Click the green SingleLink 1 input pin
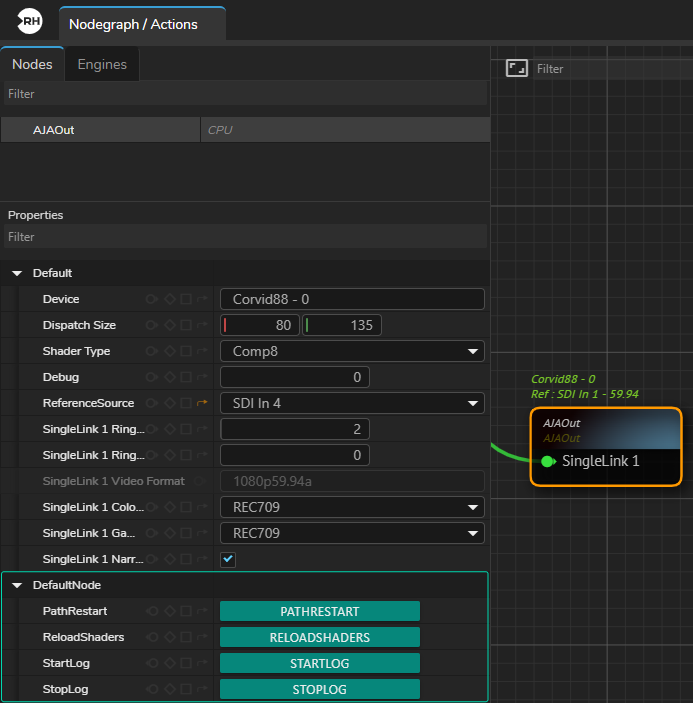Screen dimensions: 693x703 tap(548, 461)
